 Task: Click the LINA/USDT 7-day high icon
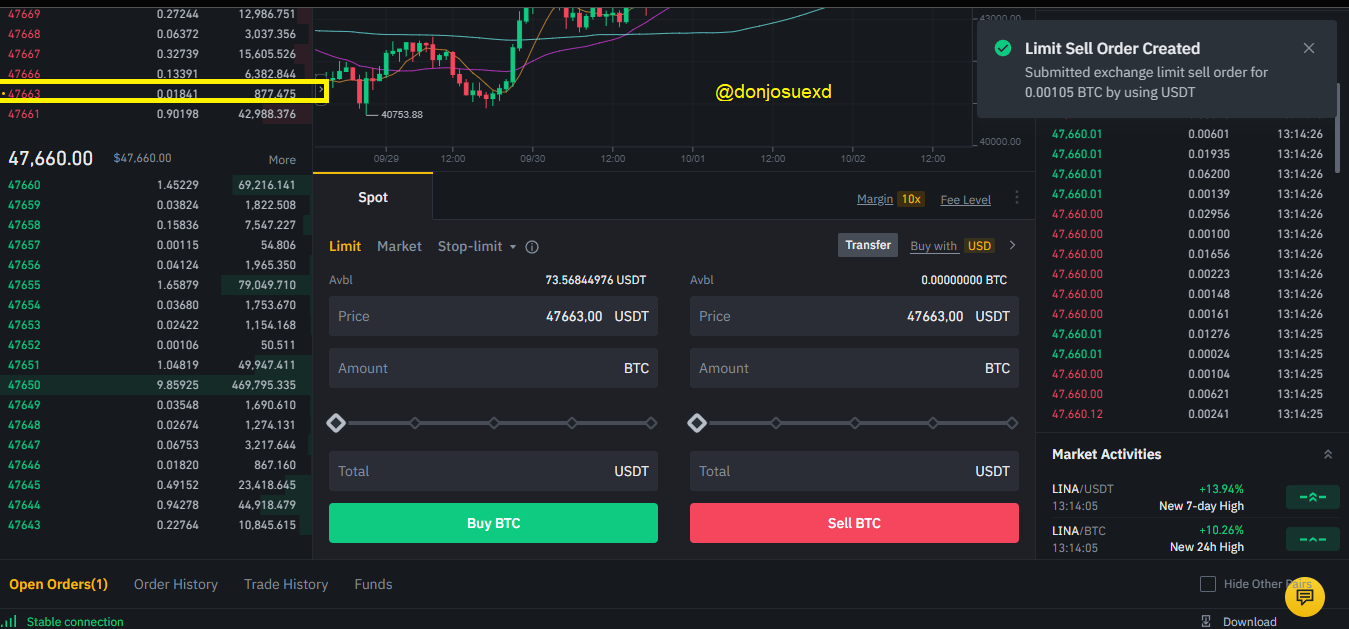point(1311,497)
